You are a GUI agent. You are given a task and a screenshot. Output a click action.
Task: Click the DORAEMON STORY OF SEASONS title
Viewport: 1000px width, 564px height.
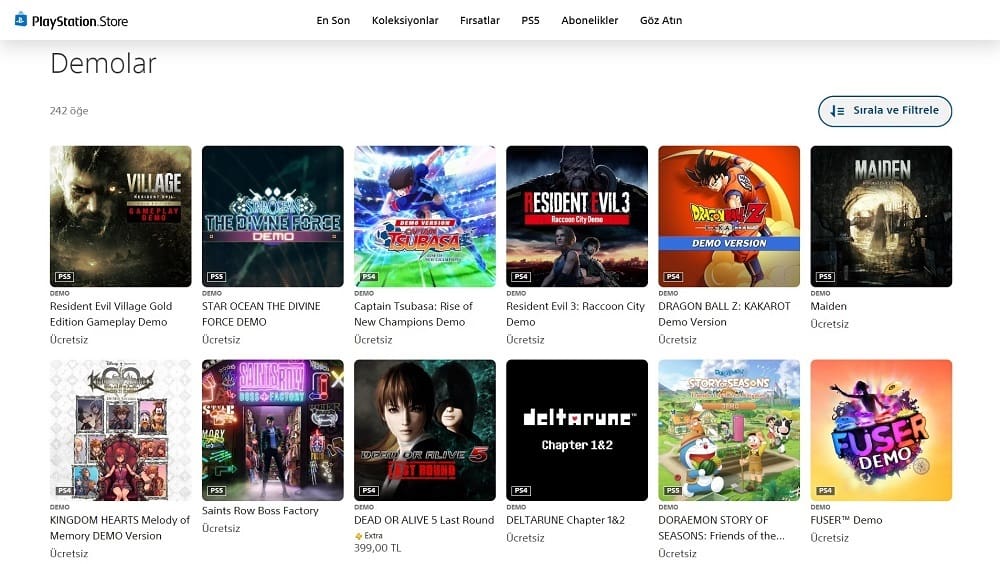721,528
